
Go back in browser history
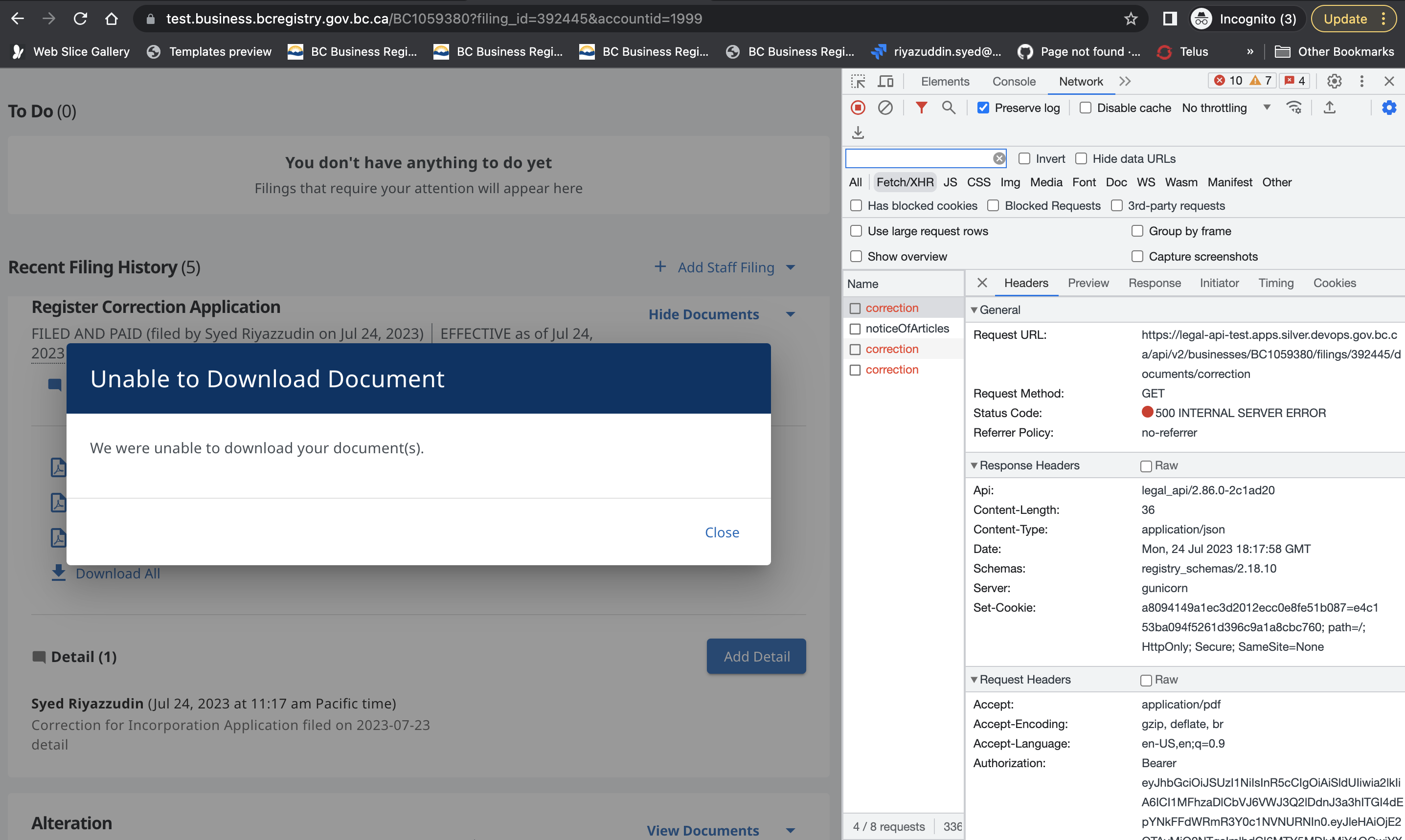coord(18,19)
